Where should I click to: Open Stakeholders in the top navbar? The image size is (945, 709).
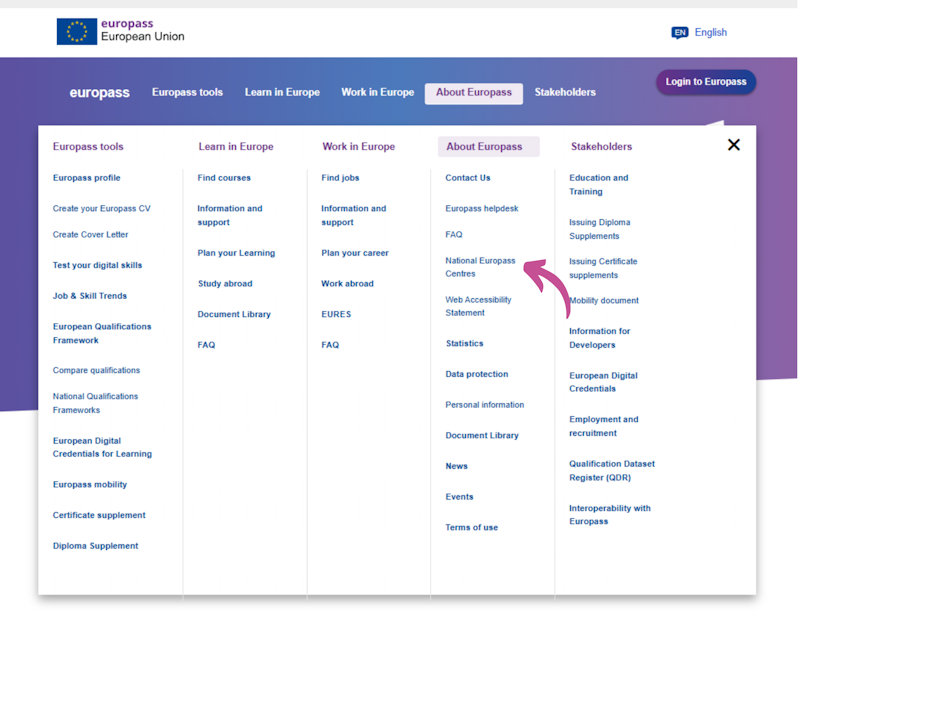coord(565,92)
